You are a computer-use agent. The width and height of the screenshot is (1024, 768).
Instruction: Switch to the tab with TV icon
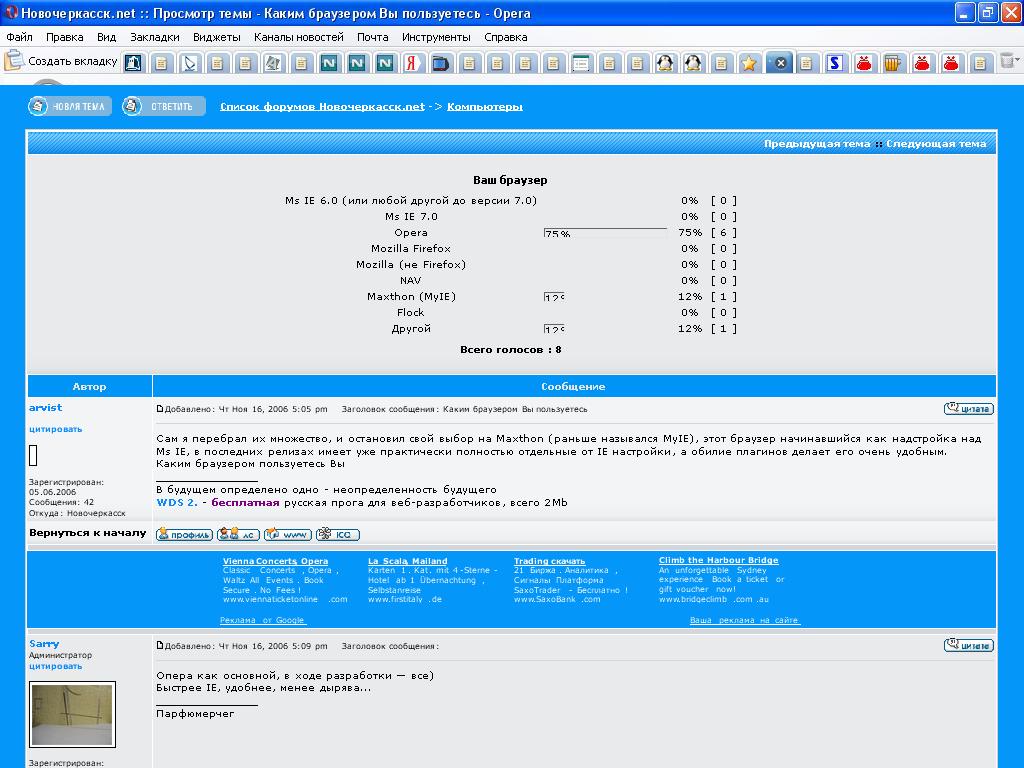click(440, 63)
